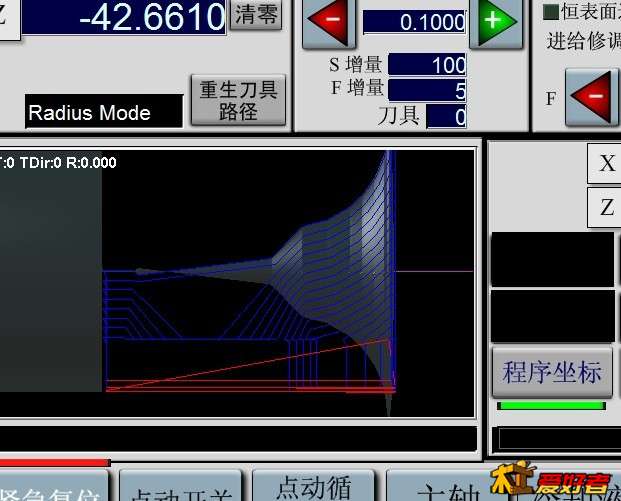Image resolution: width=621 pixels, height=501 pixels.
Task: Click the red status bar above bottom buttons
Action: coord(55,463)
